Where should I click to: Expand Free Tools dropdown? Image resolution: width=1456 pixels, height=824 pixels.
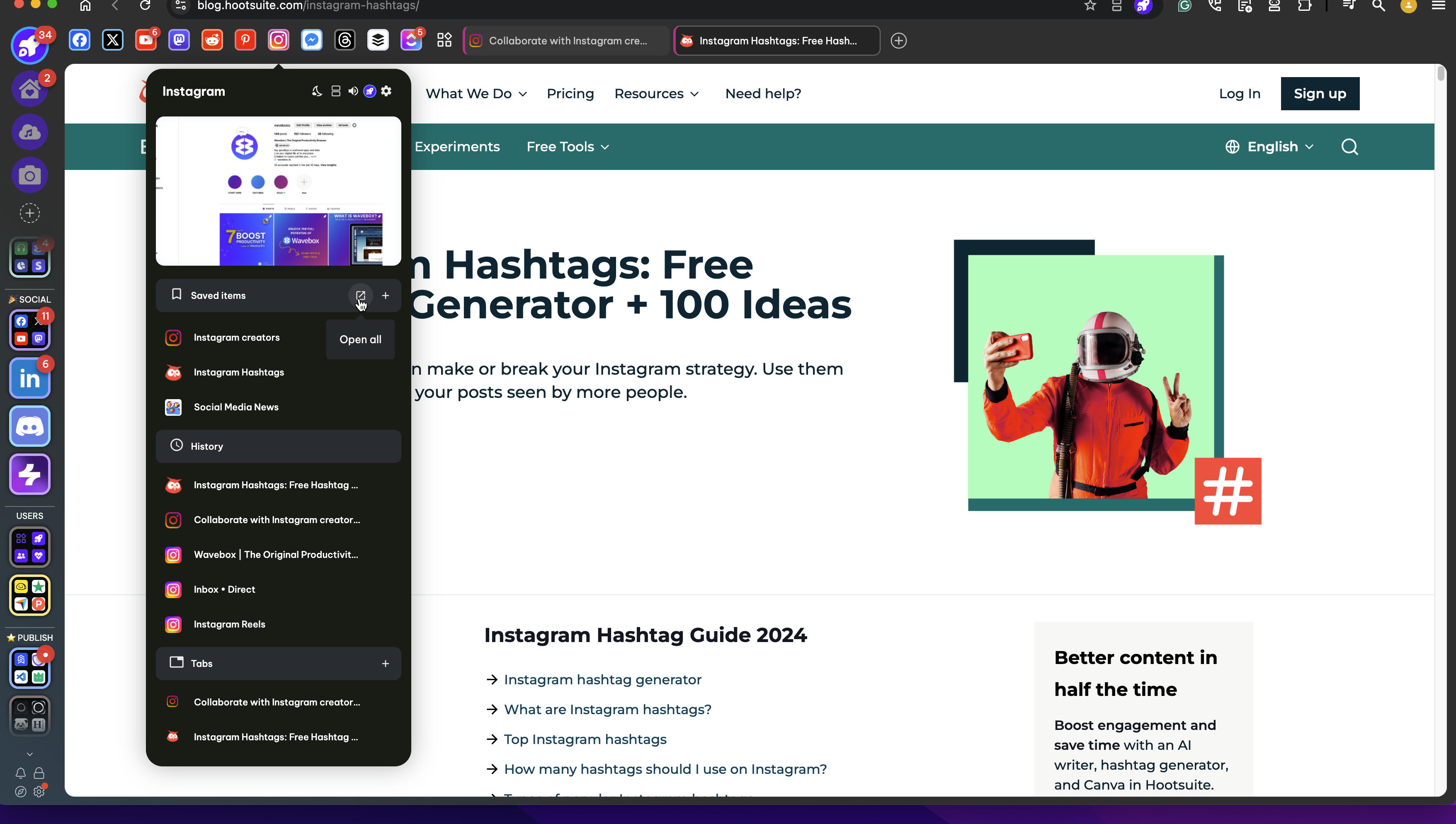coord(568,147)
